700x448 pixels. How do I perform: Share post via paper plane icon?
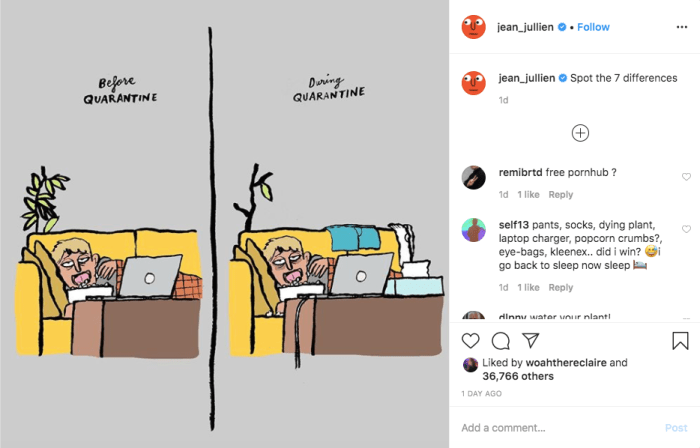(531, 340)
